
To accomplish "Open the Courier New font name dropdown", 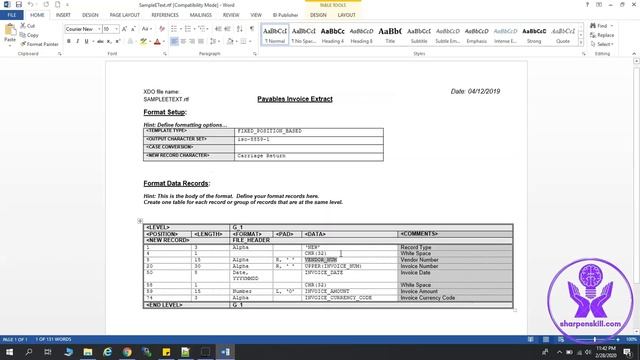I will coord(99,29).
